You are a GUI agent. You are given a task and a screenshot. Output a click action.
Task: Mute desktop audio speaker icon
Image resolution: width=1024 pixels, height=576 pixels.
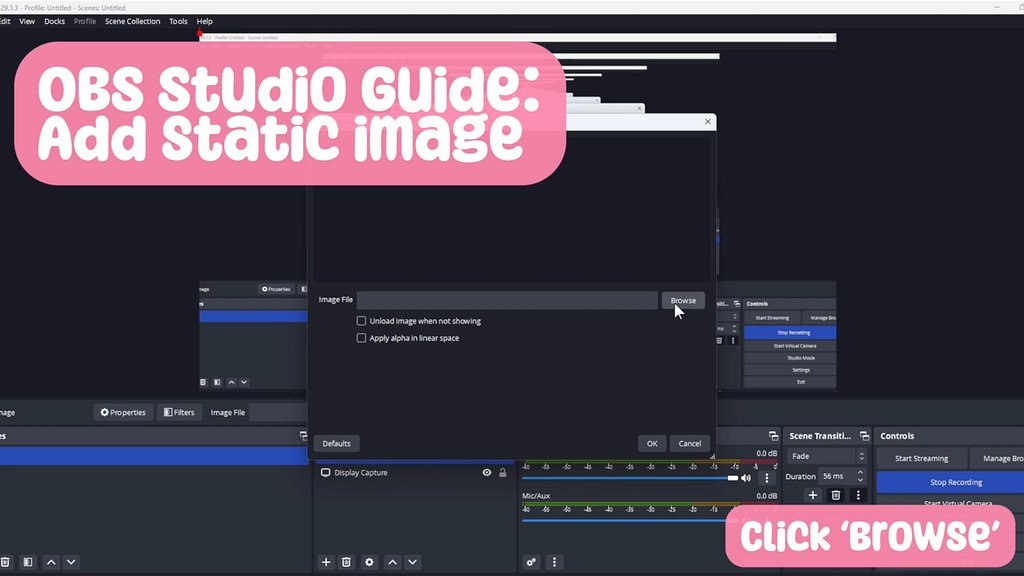tap(746, 478)
